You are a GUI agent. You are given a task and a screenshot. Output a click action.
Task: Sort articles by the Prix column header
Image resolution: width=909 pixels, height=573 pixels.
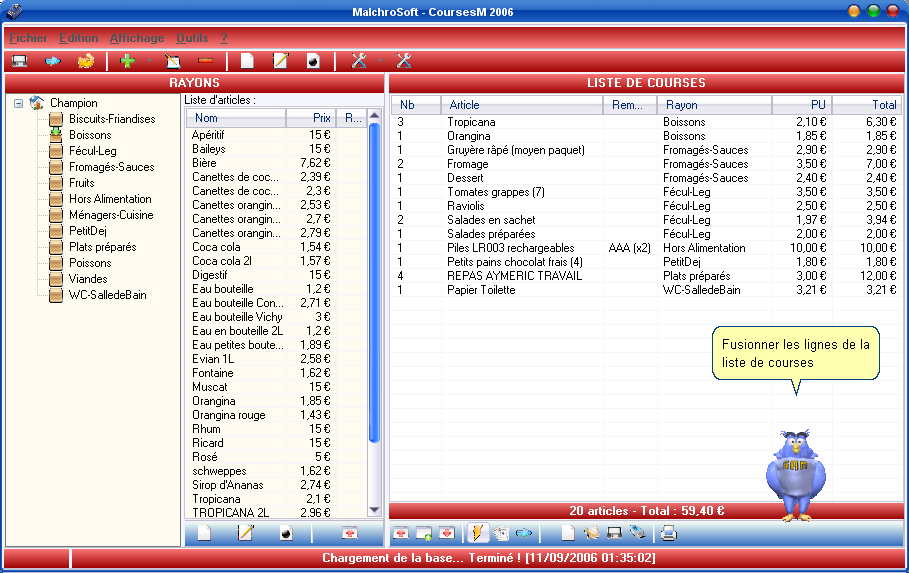pos(311,118)
